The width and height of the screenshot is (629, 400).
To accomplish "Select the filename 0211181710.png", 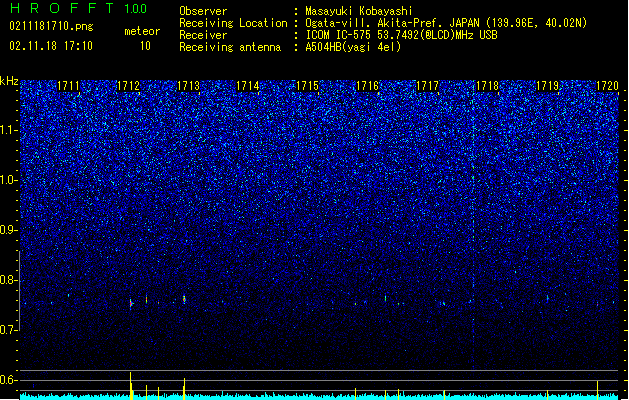I will 51,26.
